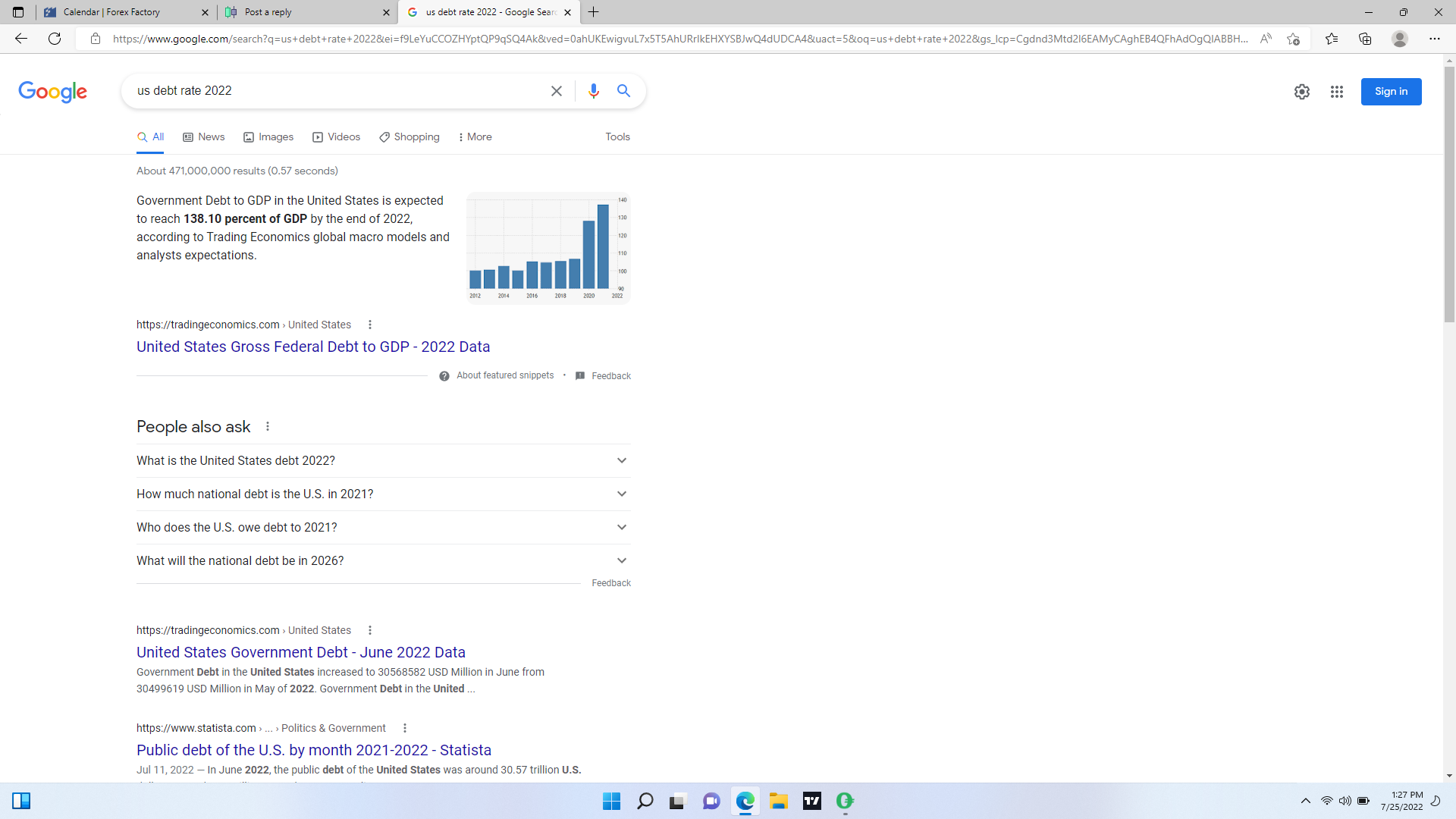Open the More search filters dropdown
The width and height of the screenshot is (1456, 819).
[x=475, y=136]
